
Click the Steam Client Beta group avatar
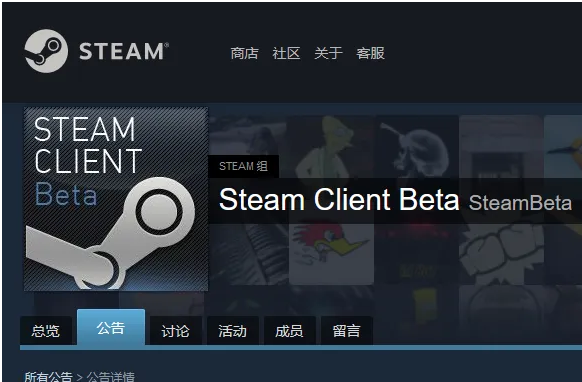coord(116,199)
